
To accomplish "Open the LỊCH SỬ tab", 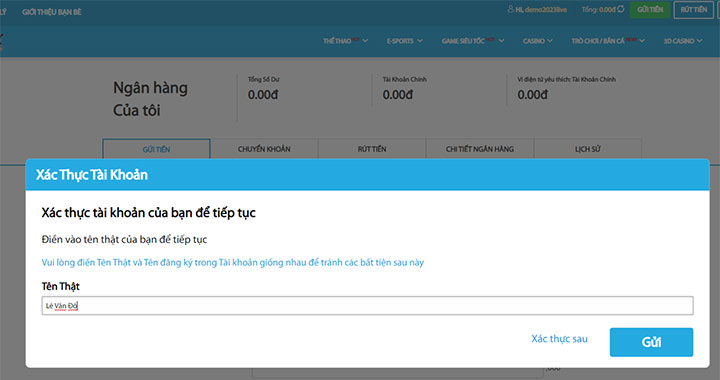I will click(588, 149).
